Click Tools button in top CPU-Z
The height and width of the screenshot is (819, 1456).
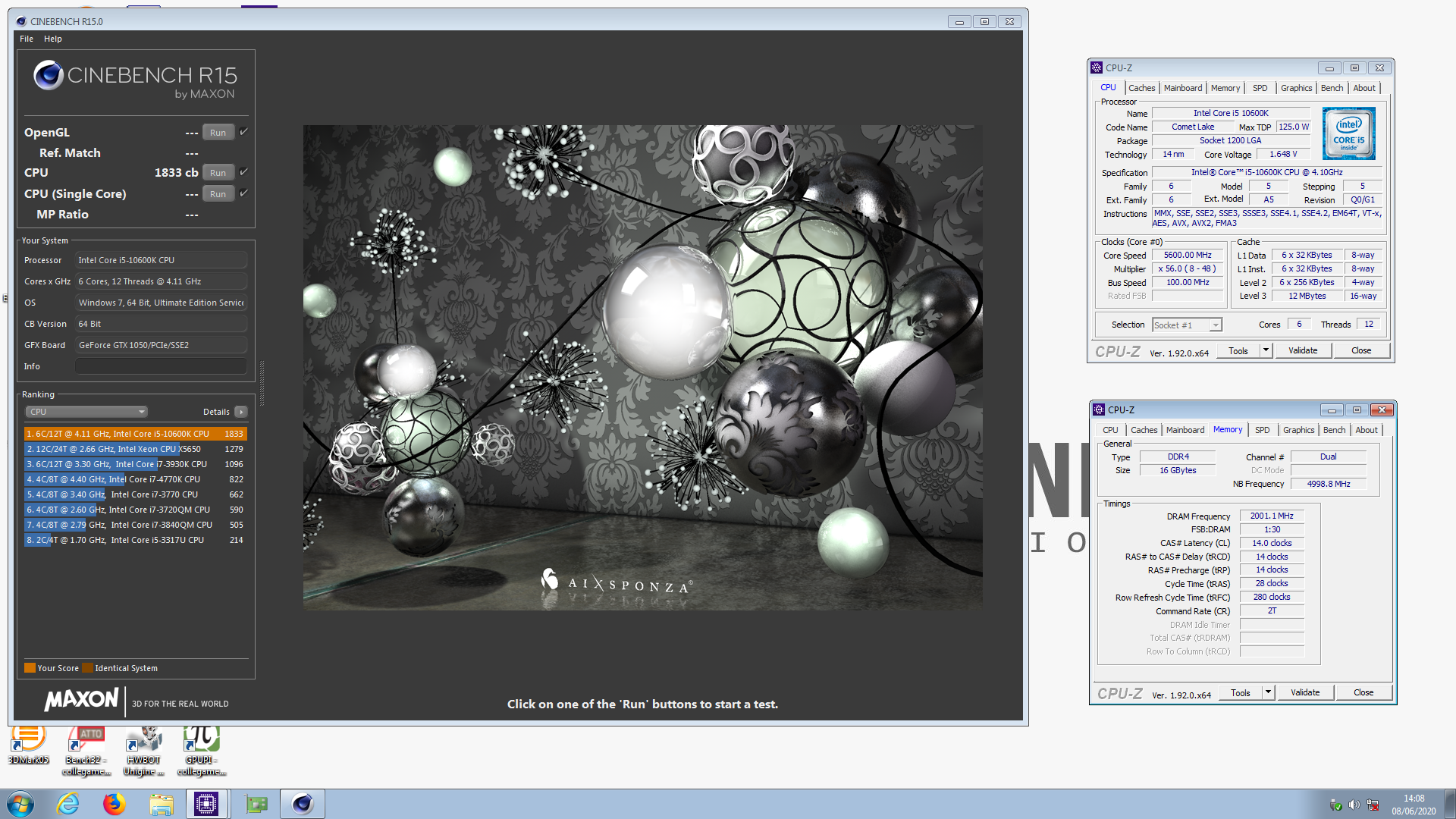pos(1238,351)
